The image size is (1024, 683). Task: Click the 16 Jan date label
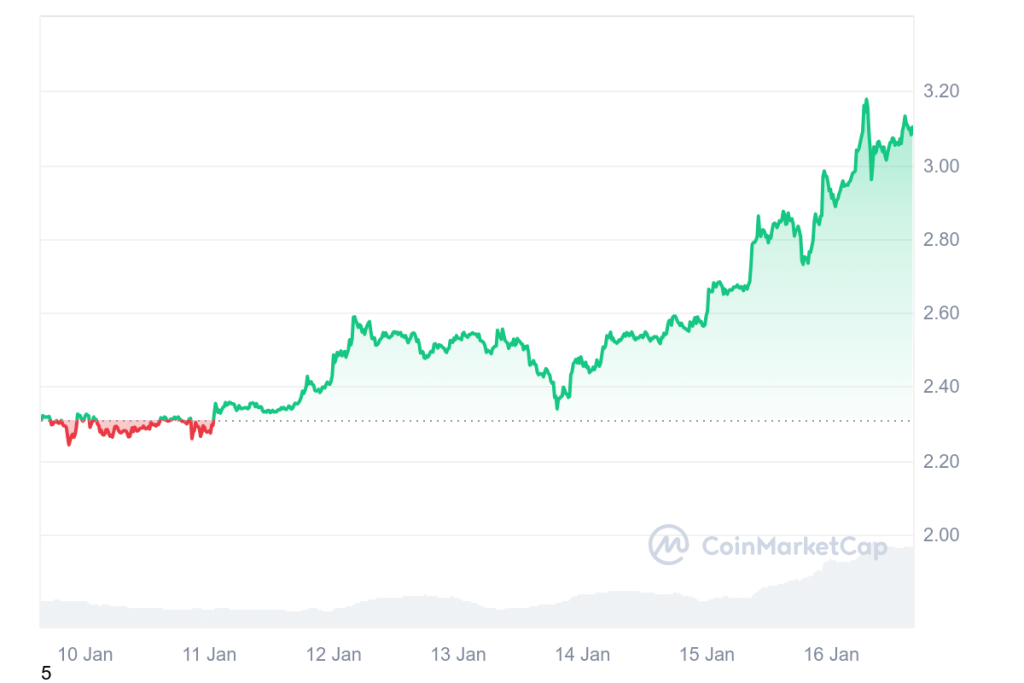tap(831, 655)
